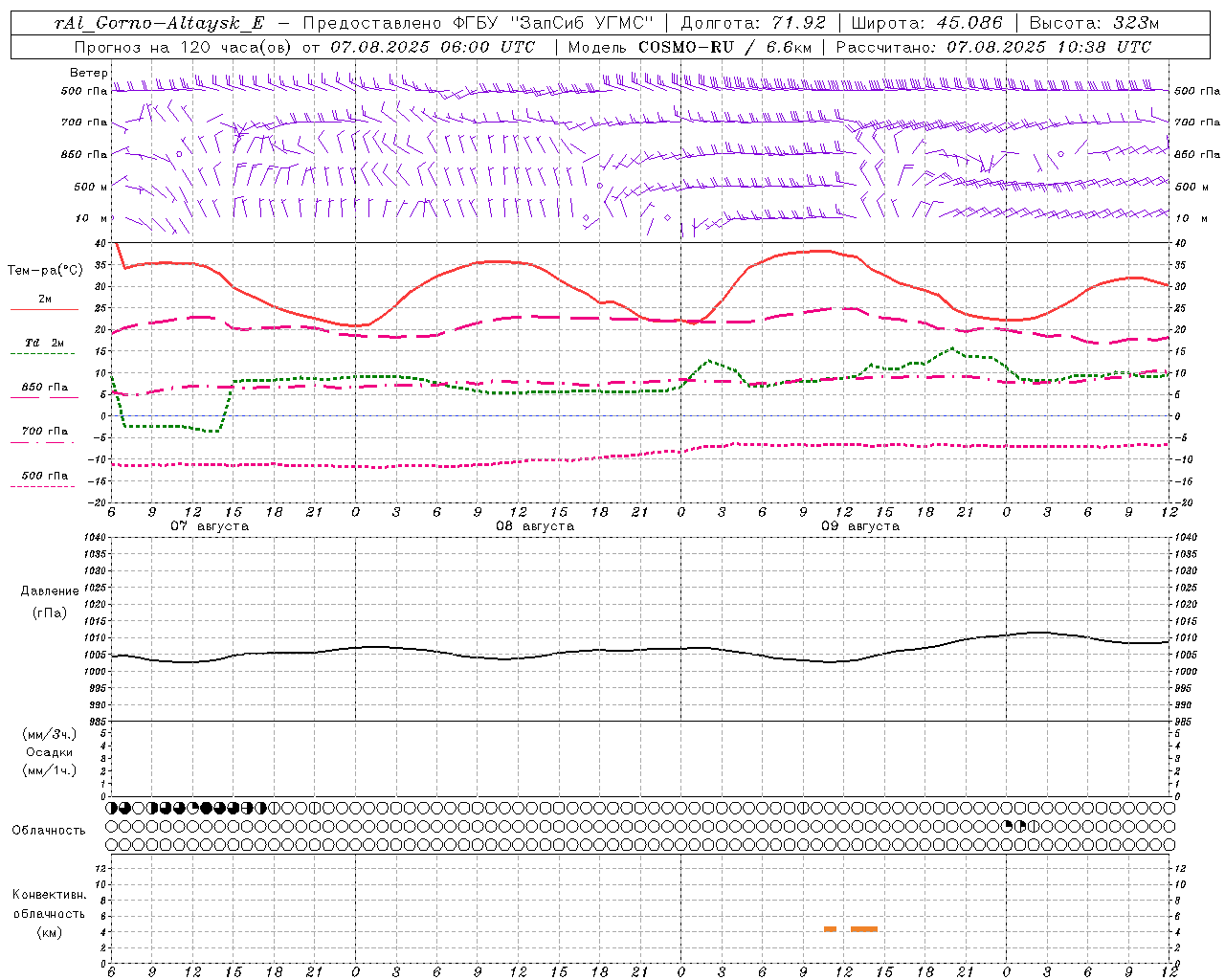Click the 'Рассчитано: 07.08.2025 10:38 UTC' timestamp
1225x980 pixels.
(x=993, y=47)
